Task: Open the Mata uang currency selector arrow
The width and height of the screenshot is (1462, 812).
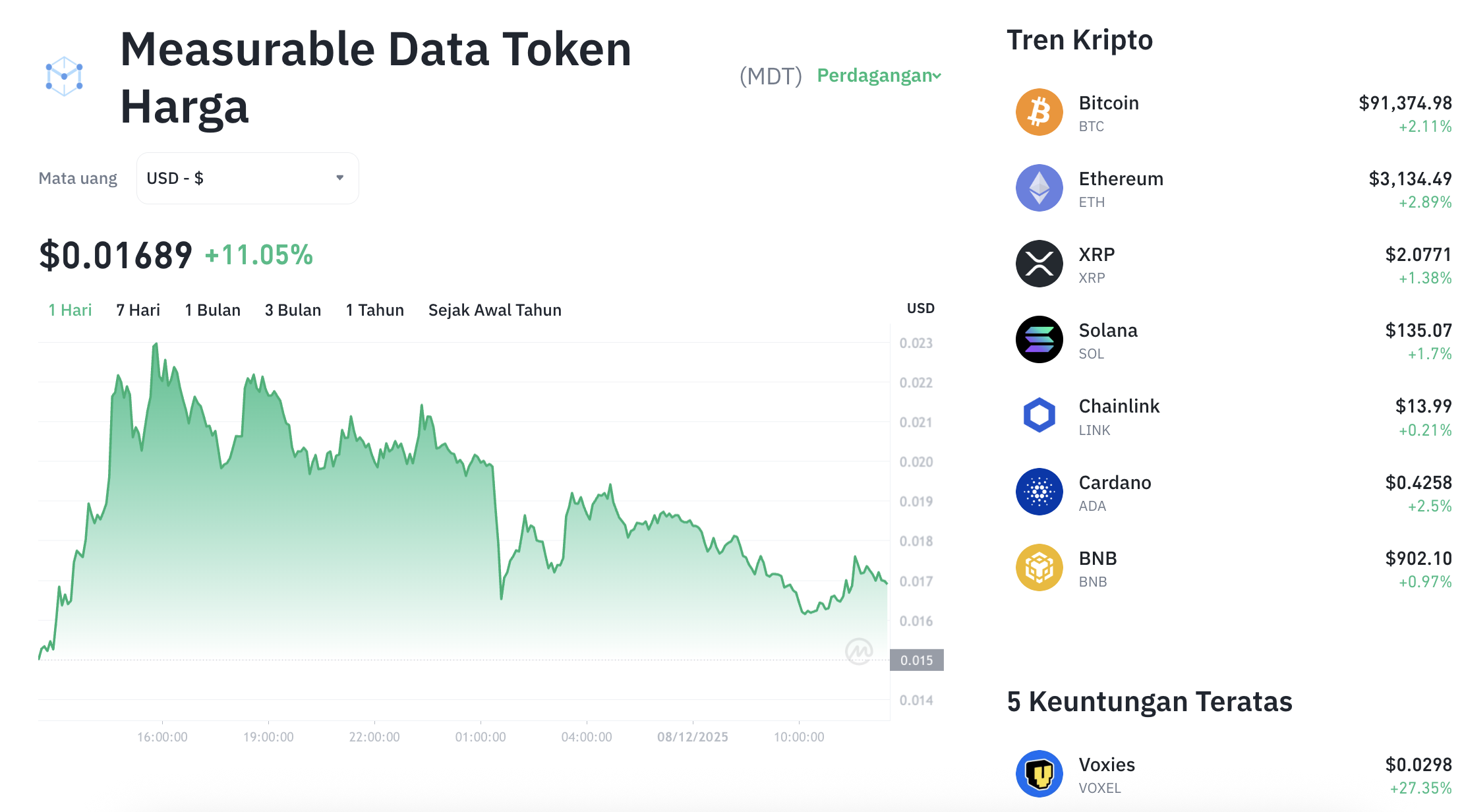Action: pos(340,177)
